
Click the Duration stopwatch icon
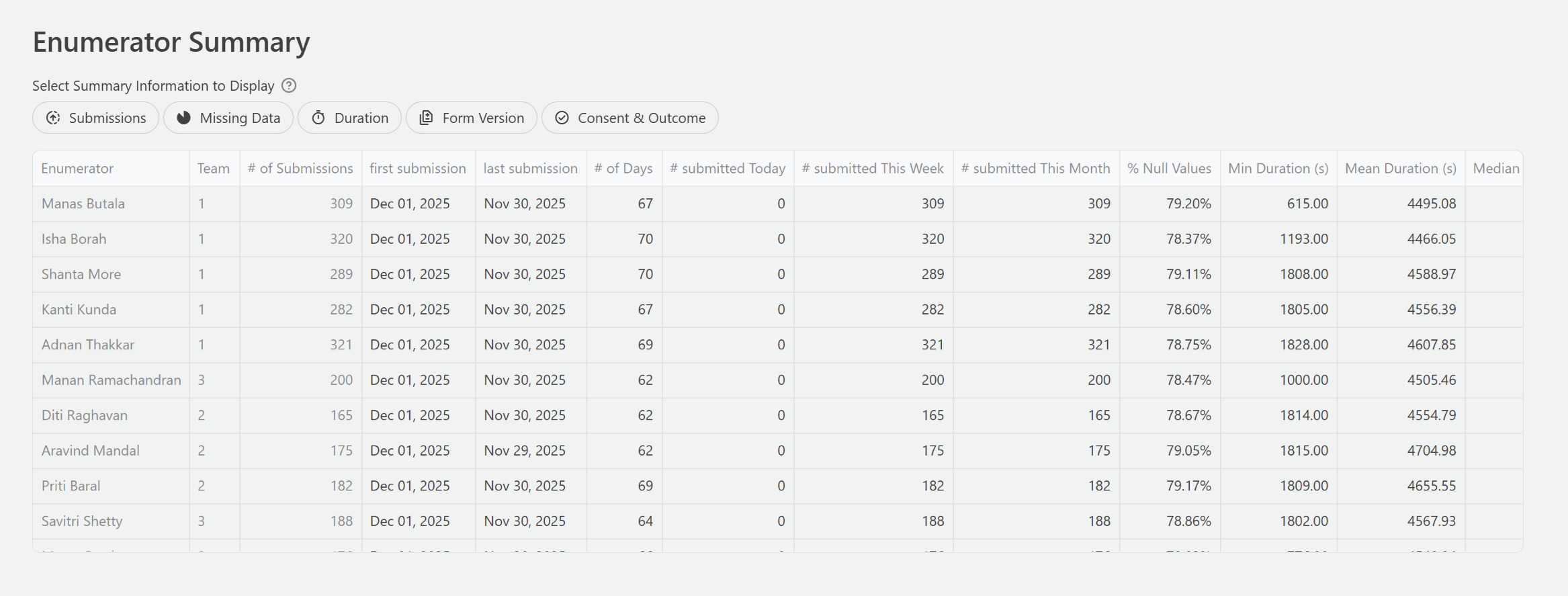(318, 118)
